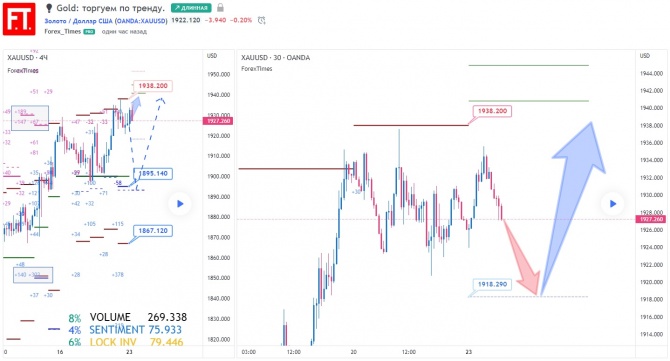Image resolution: width=670 pixels, height=361 pixels.
Task: Open Forex_Times author profile link
Action: (x=62, y=32)
